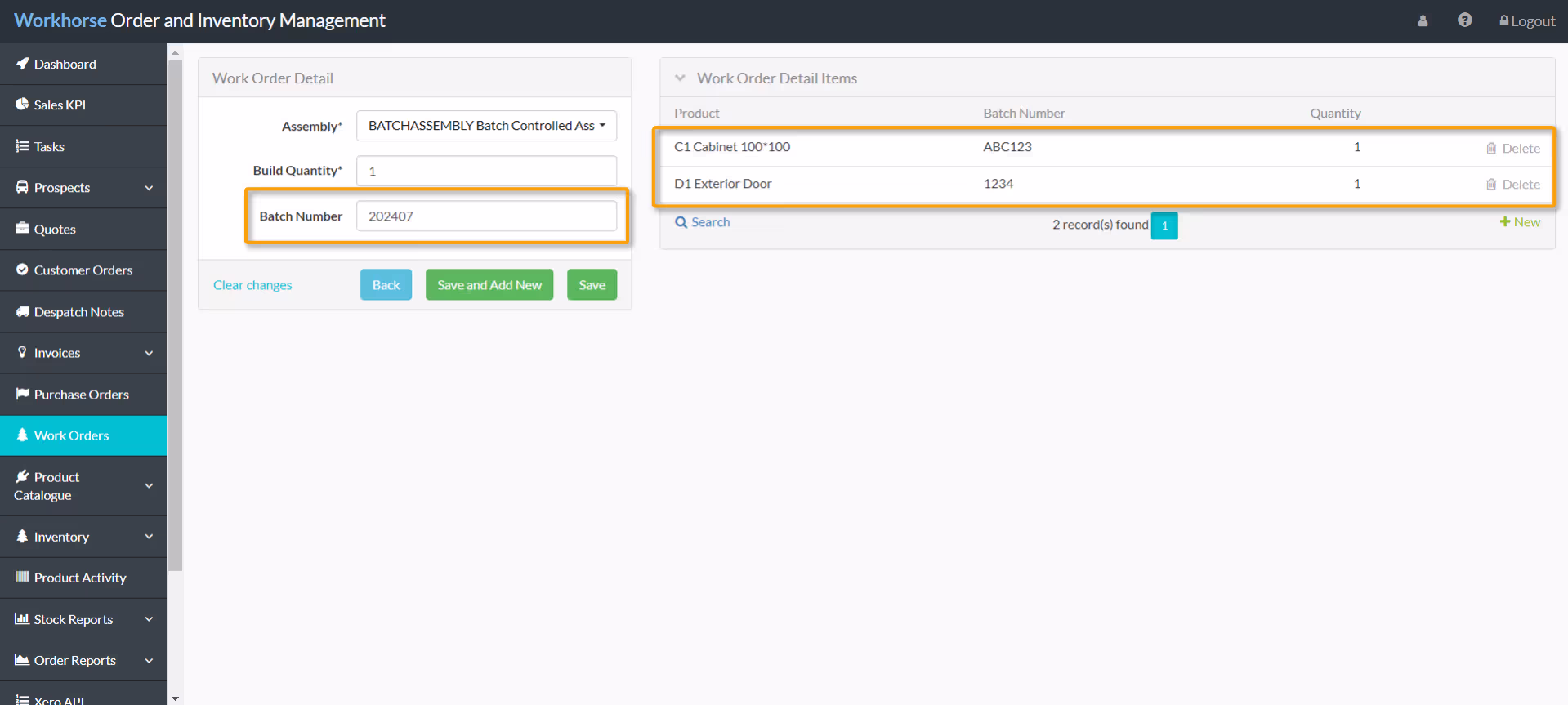Image resolution: width=1568 pixels, height=705 pixels.
Task: Click the 2 record(s) found text
Action: tap(1100, 225)
